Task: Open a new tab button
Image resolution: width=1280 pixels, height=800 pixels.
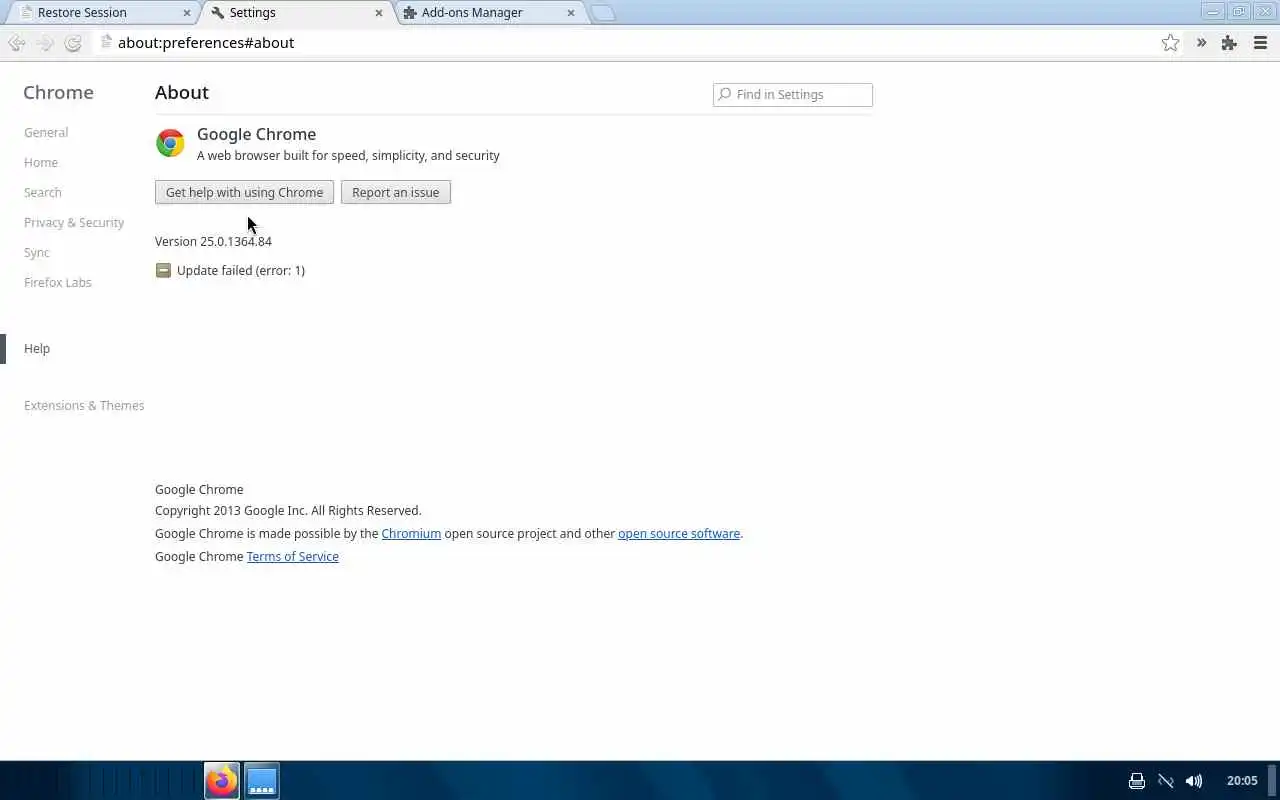Action: click(603, 13)
